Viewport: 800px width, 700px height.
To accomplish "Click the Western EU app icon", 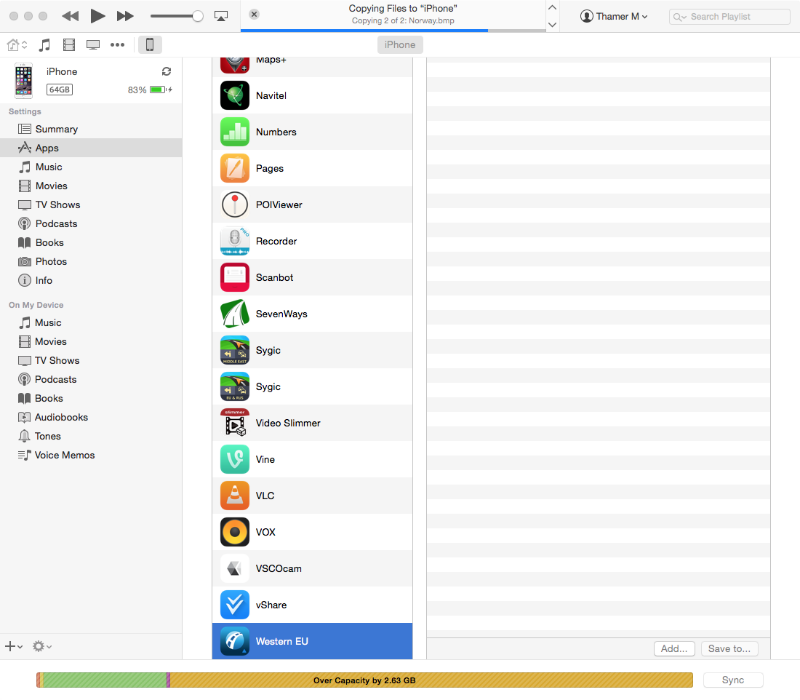I will tap(235, 641).
